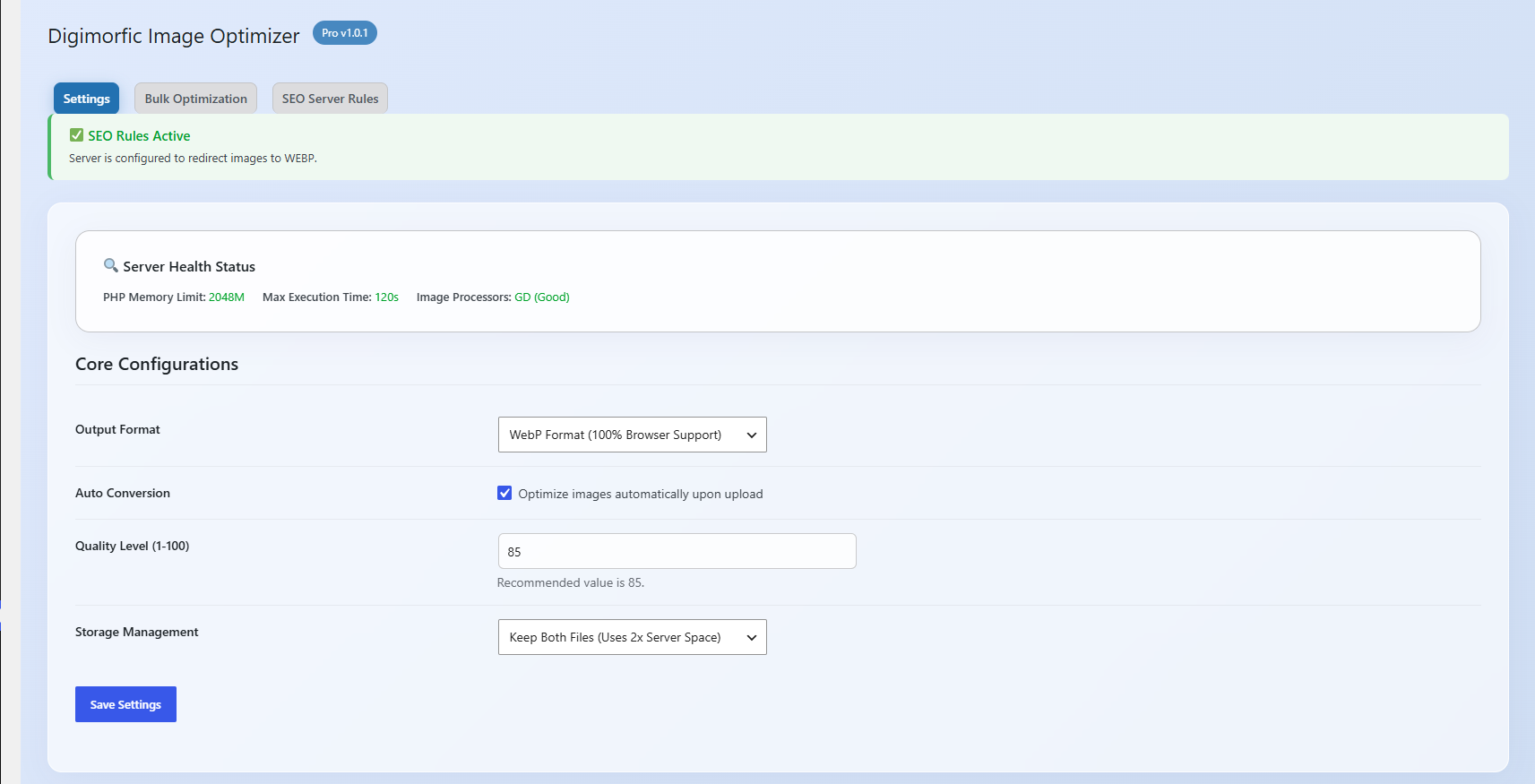Click the Max Execution Time value 120s

[x=387, y=297]
